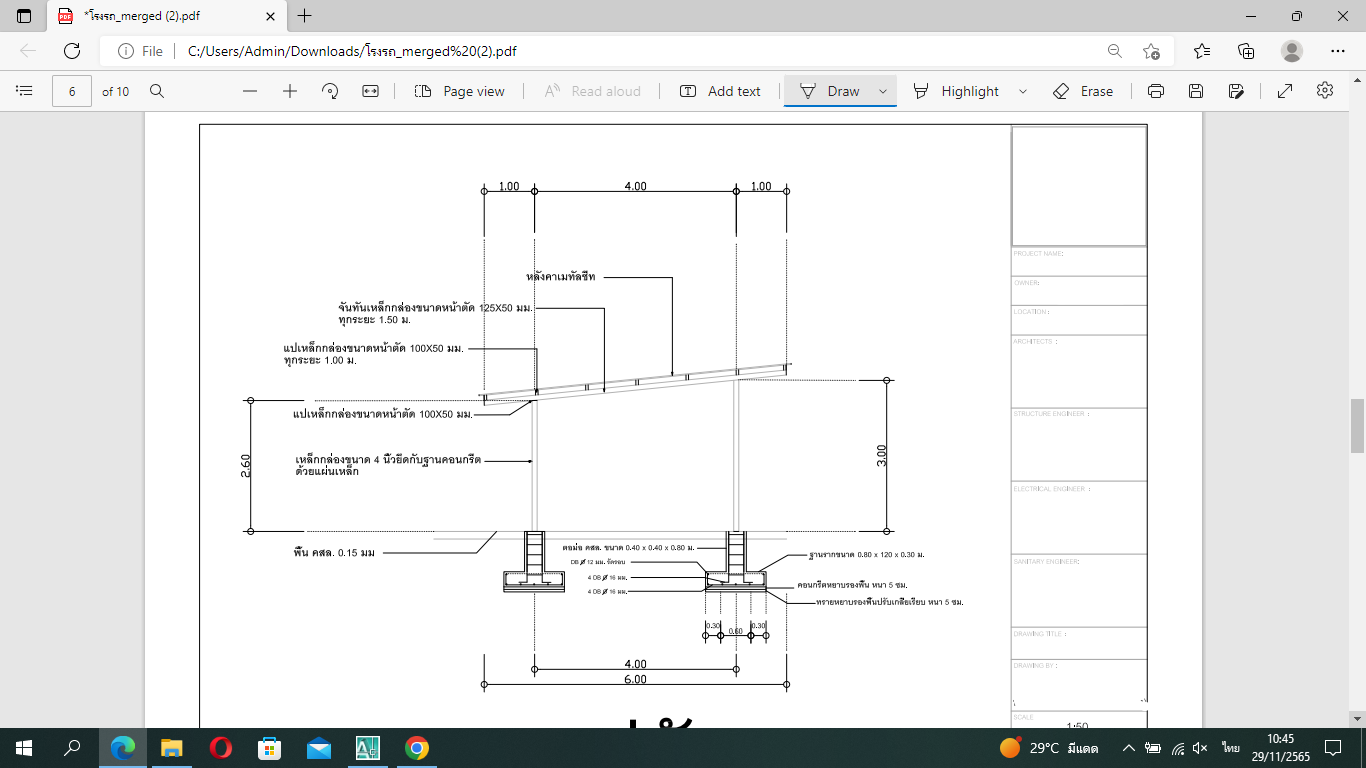Zoom in the PDF with plus

290,91
